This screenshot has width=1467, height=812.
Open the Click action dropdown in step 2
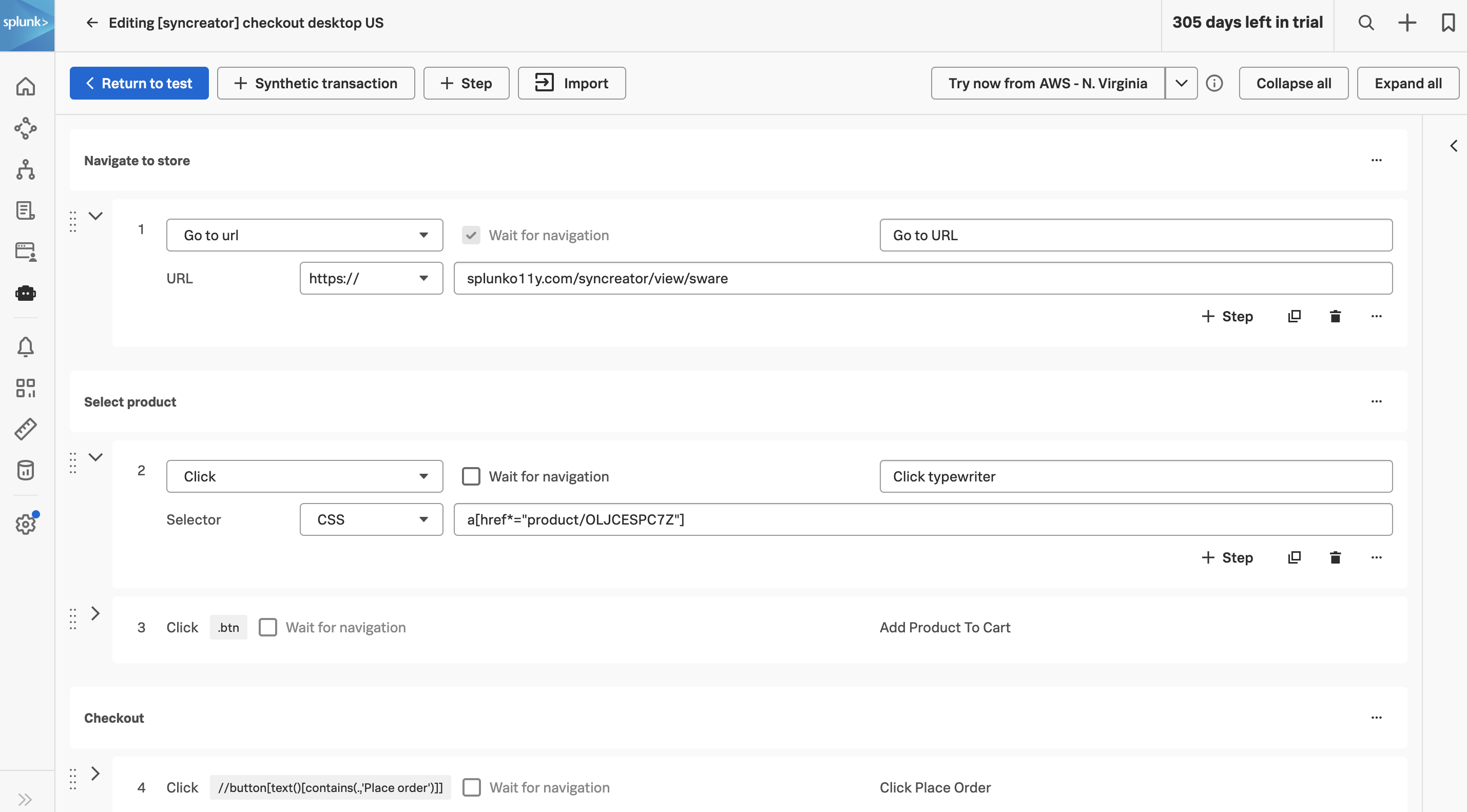[305, 476]
